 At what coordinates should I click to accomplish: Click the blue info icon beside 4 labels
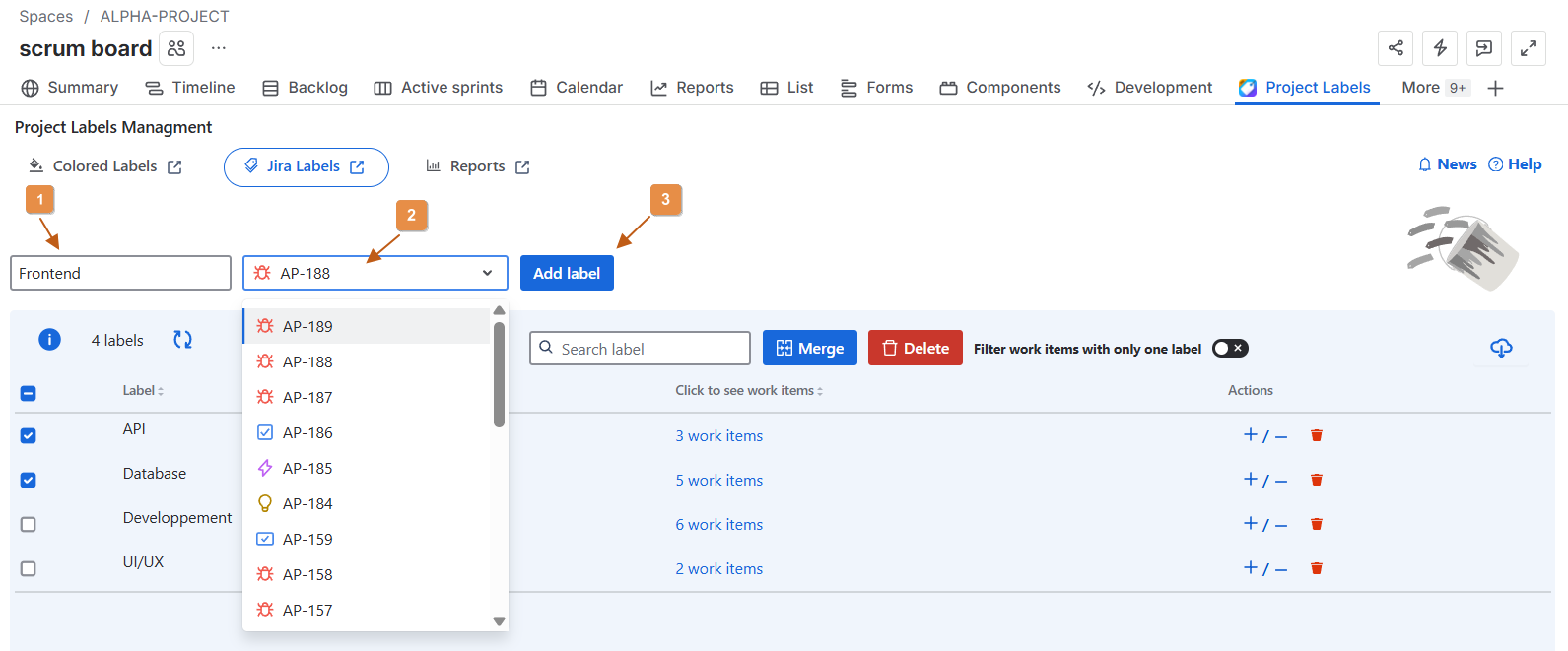(x=49, y=340)
